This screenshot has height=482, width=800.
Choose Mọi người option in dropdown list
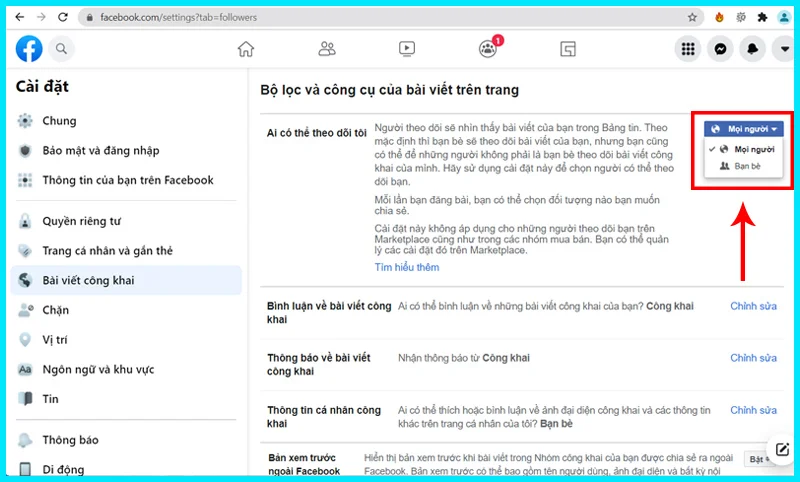click(743, 149)
